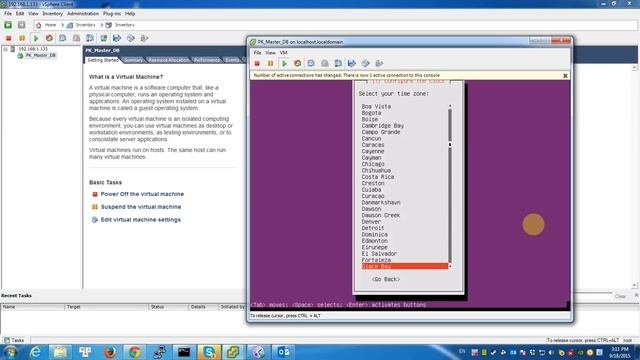Open Firefox from the taskbar
The image size is (640, 360).
click(x=109, y=352)
